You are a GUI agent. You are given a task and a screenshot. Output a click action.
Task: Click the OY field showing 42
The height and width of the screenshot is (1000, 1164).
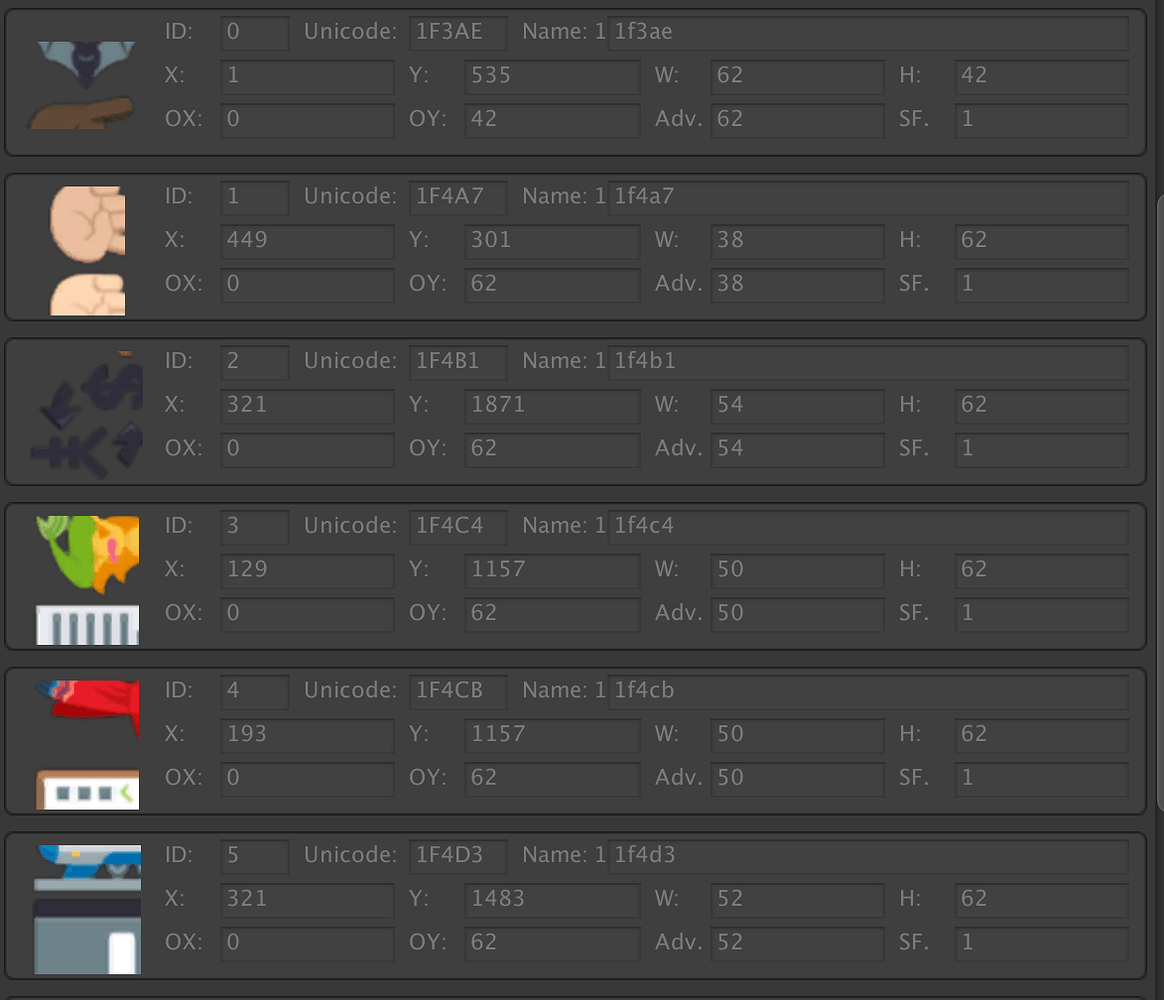tap(551, 120)
